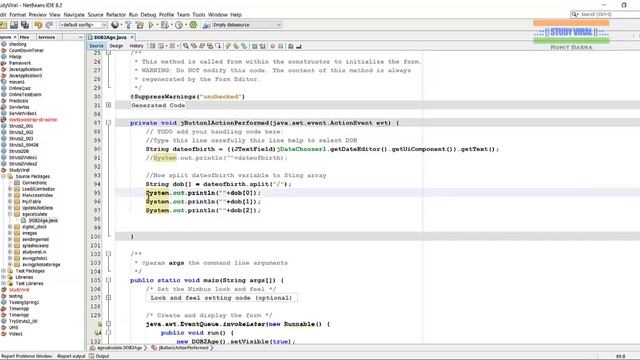Screen dimensions: 640x360
Task: Expand the Generated Code fold on line 31
Action: (109, 105)
